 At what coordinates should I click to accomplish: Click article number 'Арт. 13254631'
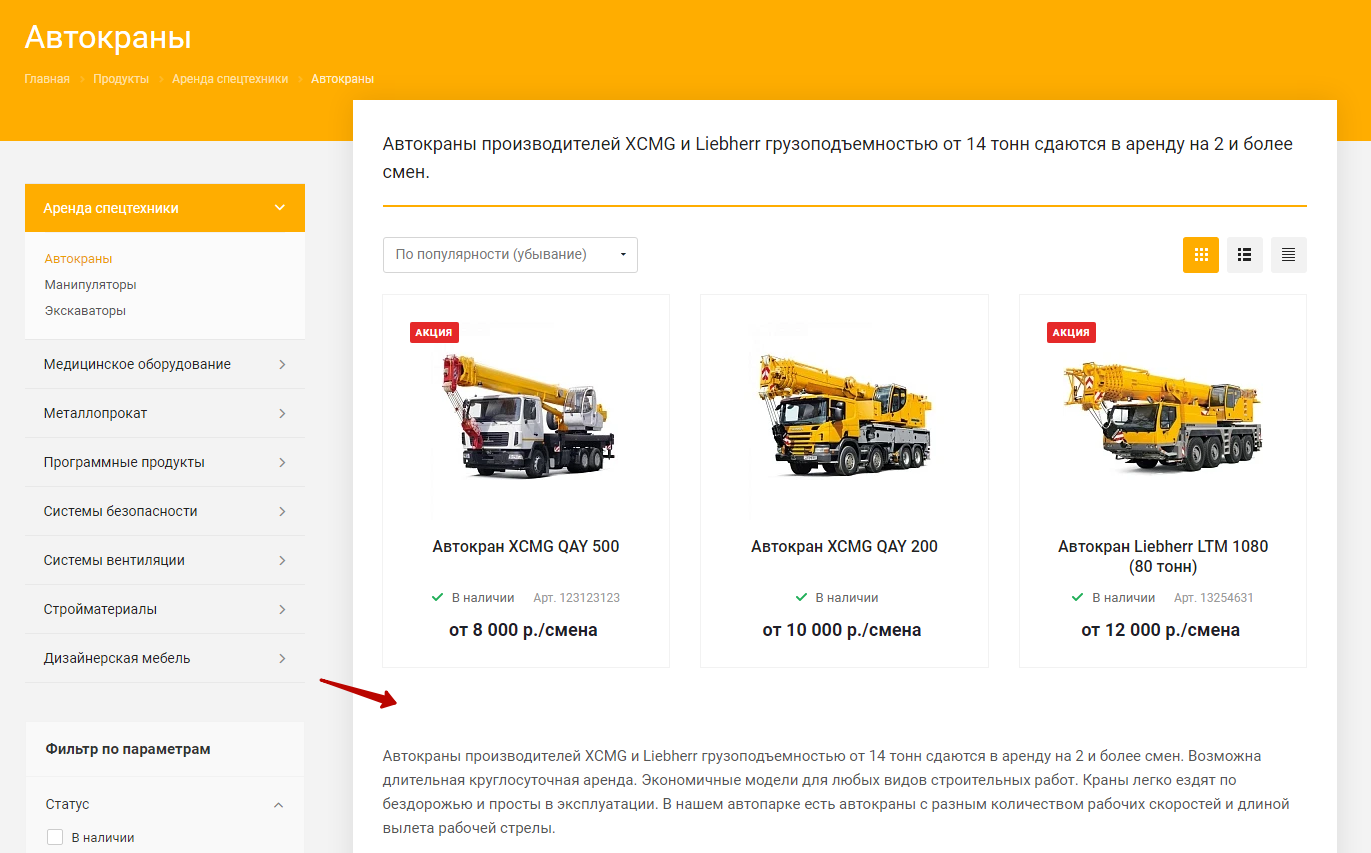coord(1214,598)
